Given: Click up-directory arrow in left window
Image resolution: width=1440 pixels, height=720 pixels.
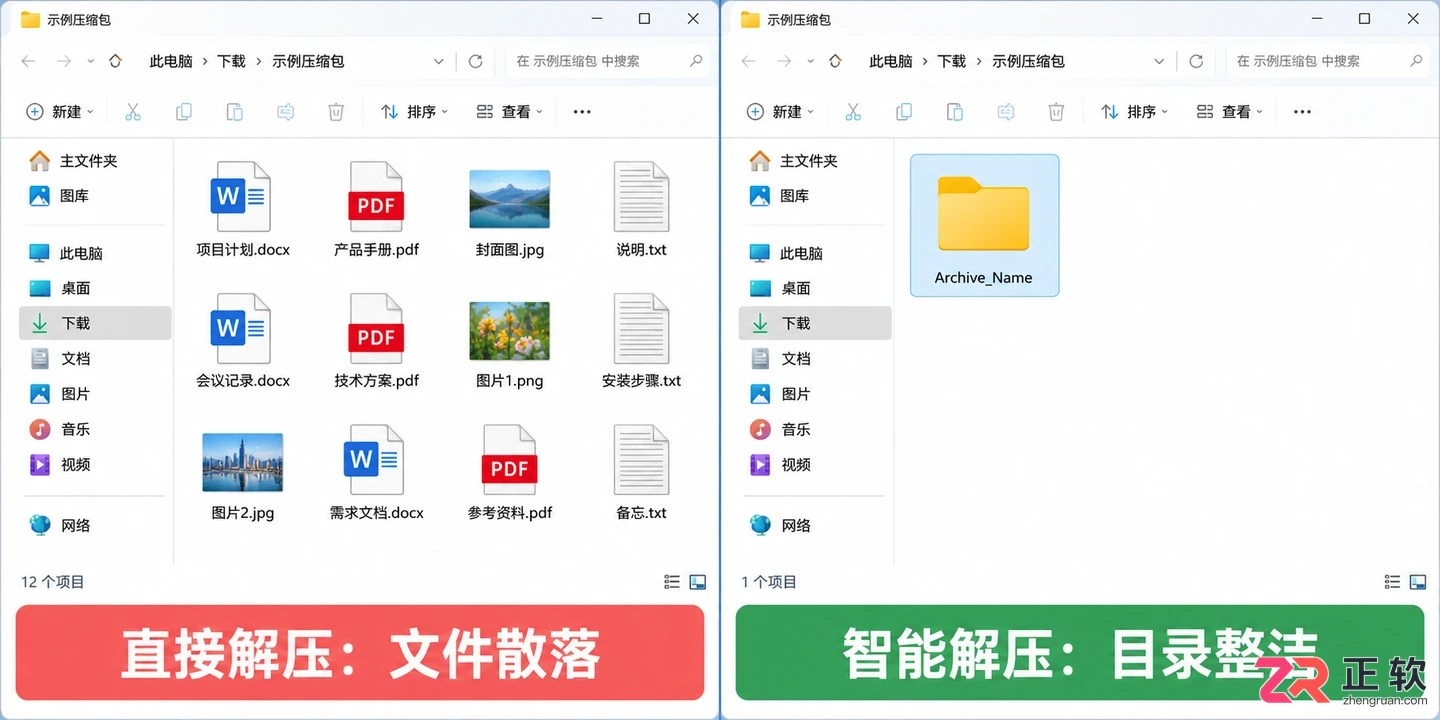Looking at the screenshot, I should coord(115,61).
